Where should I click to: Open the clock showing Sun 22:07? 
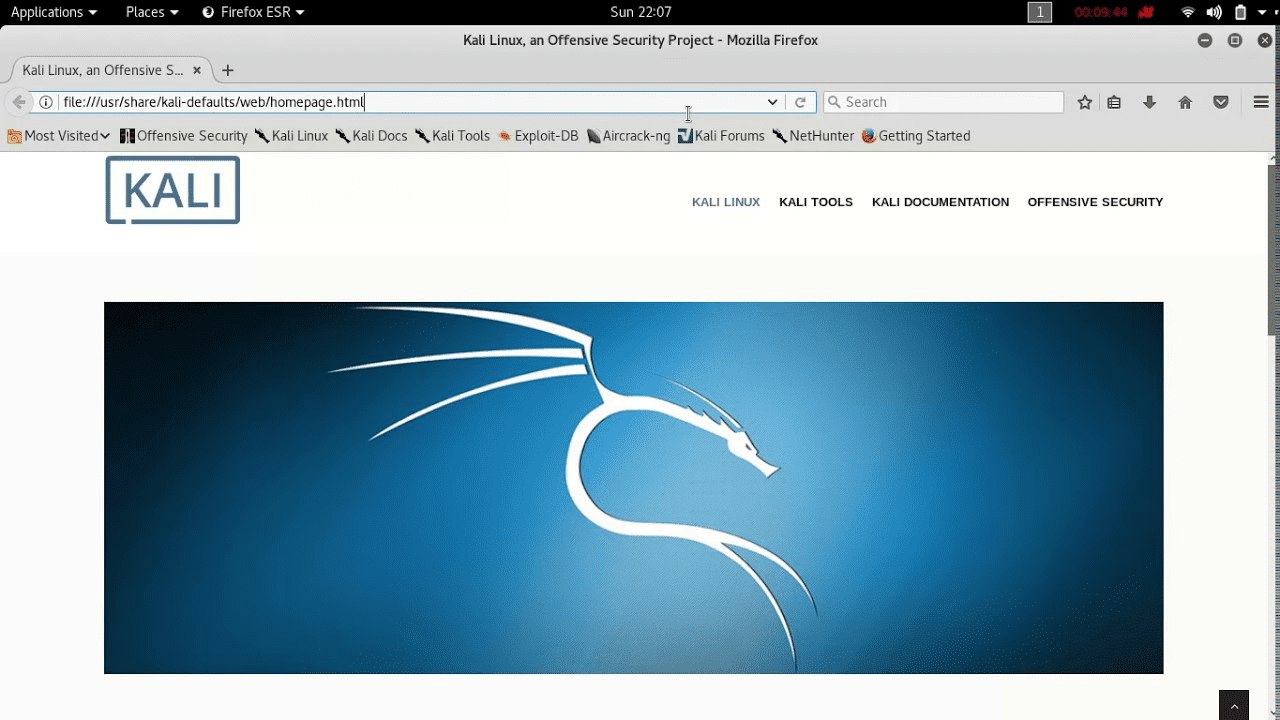coord(640,12)
